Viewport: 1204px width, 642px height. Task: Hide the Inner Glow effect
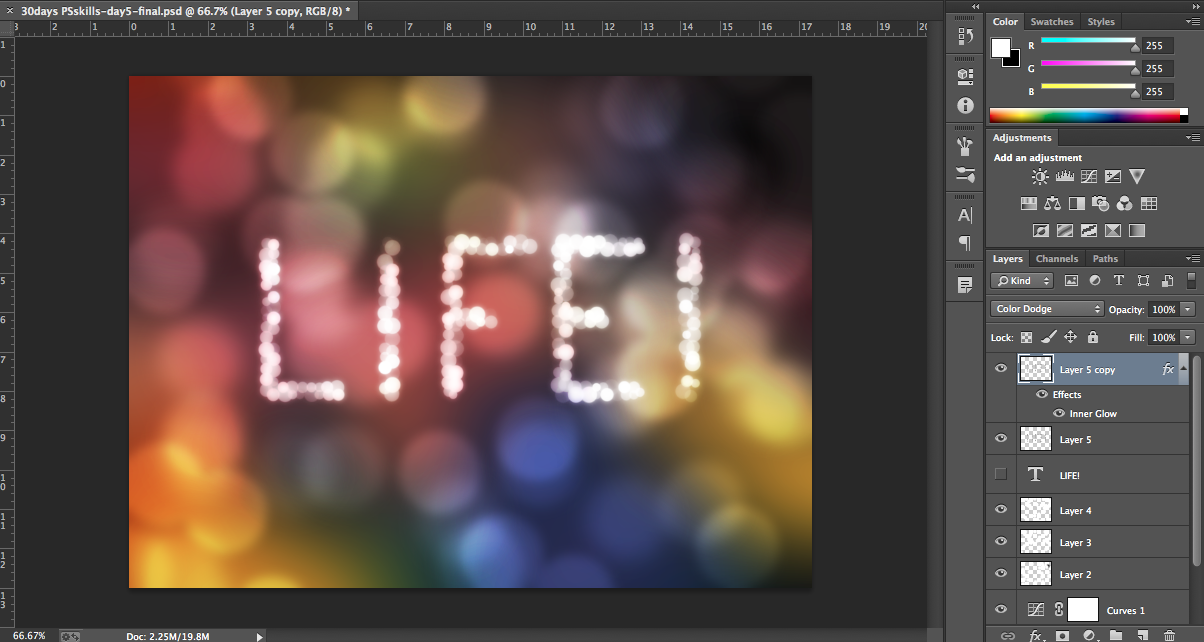click(x=1059, y=413)
